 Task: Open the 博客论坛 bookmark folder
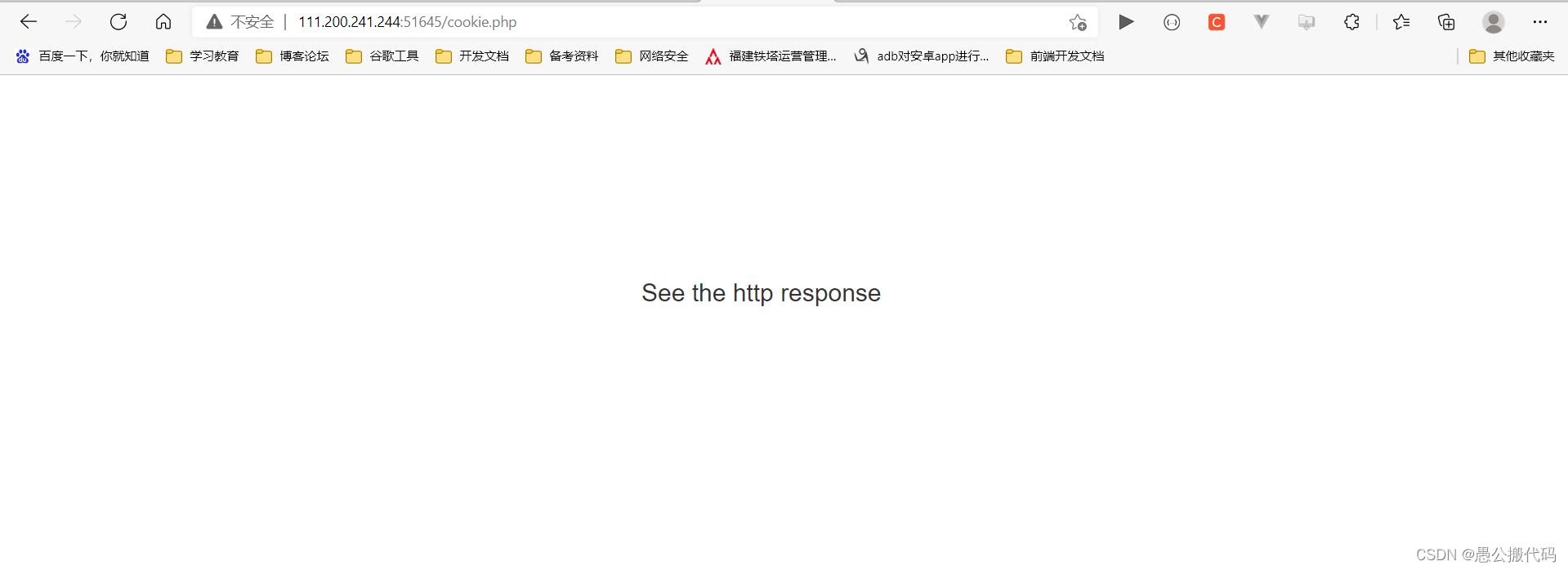293,56
